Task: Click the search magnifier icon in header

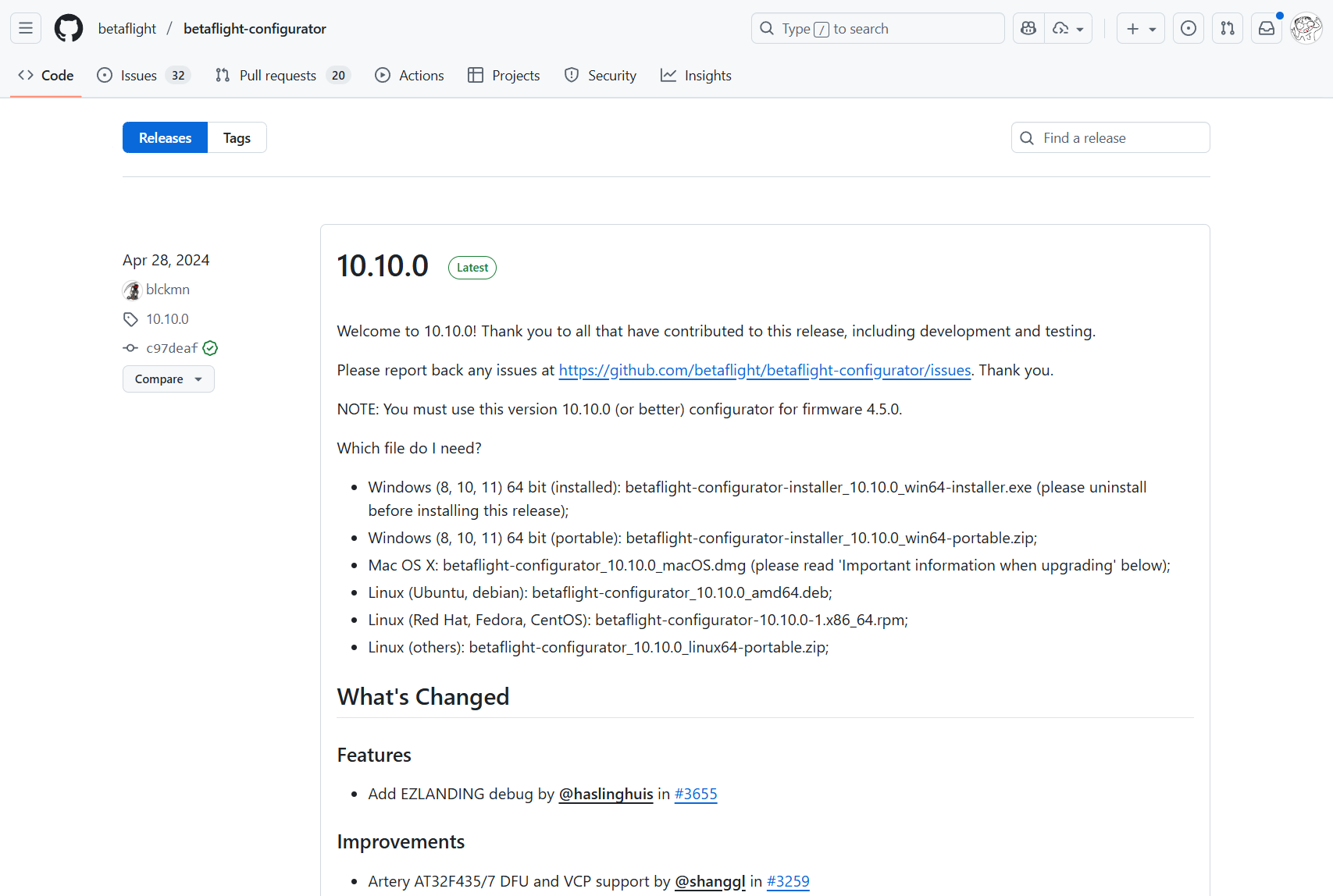Action: pyautogui.click(x=767, y=29)
